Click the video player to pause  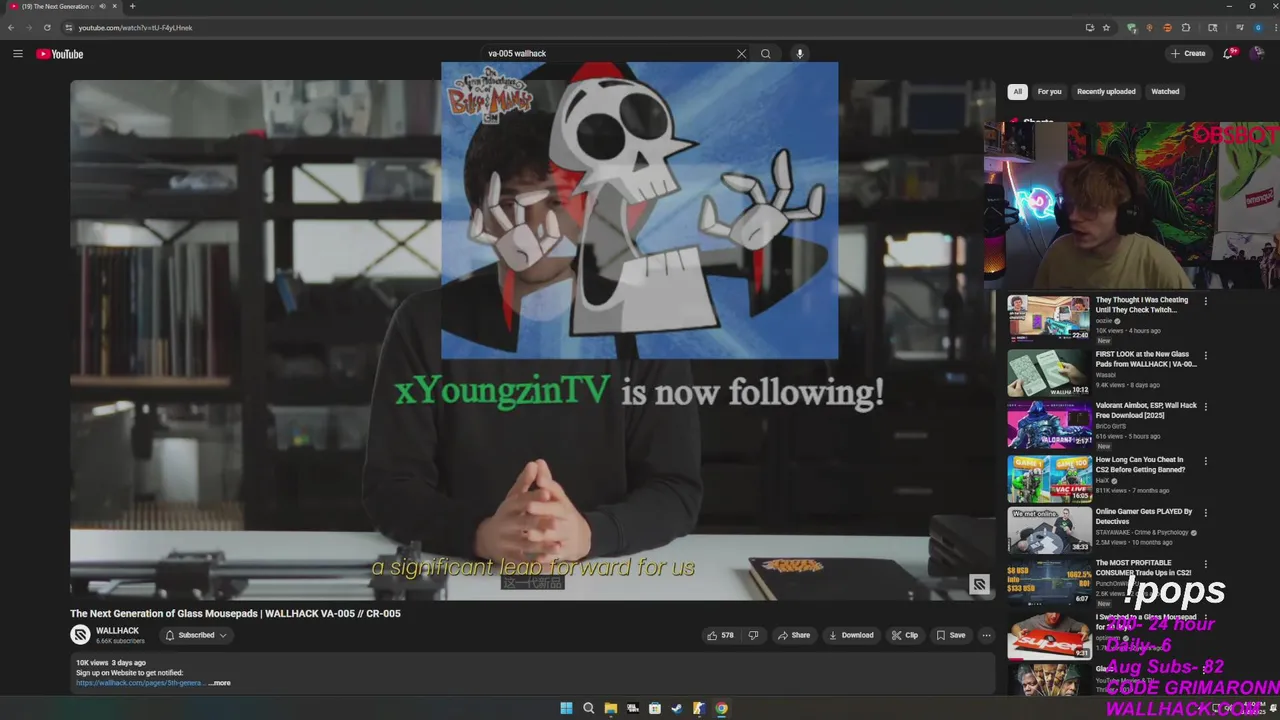(x=533, y=340)
